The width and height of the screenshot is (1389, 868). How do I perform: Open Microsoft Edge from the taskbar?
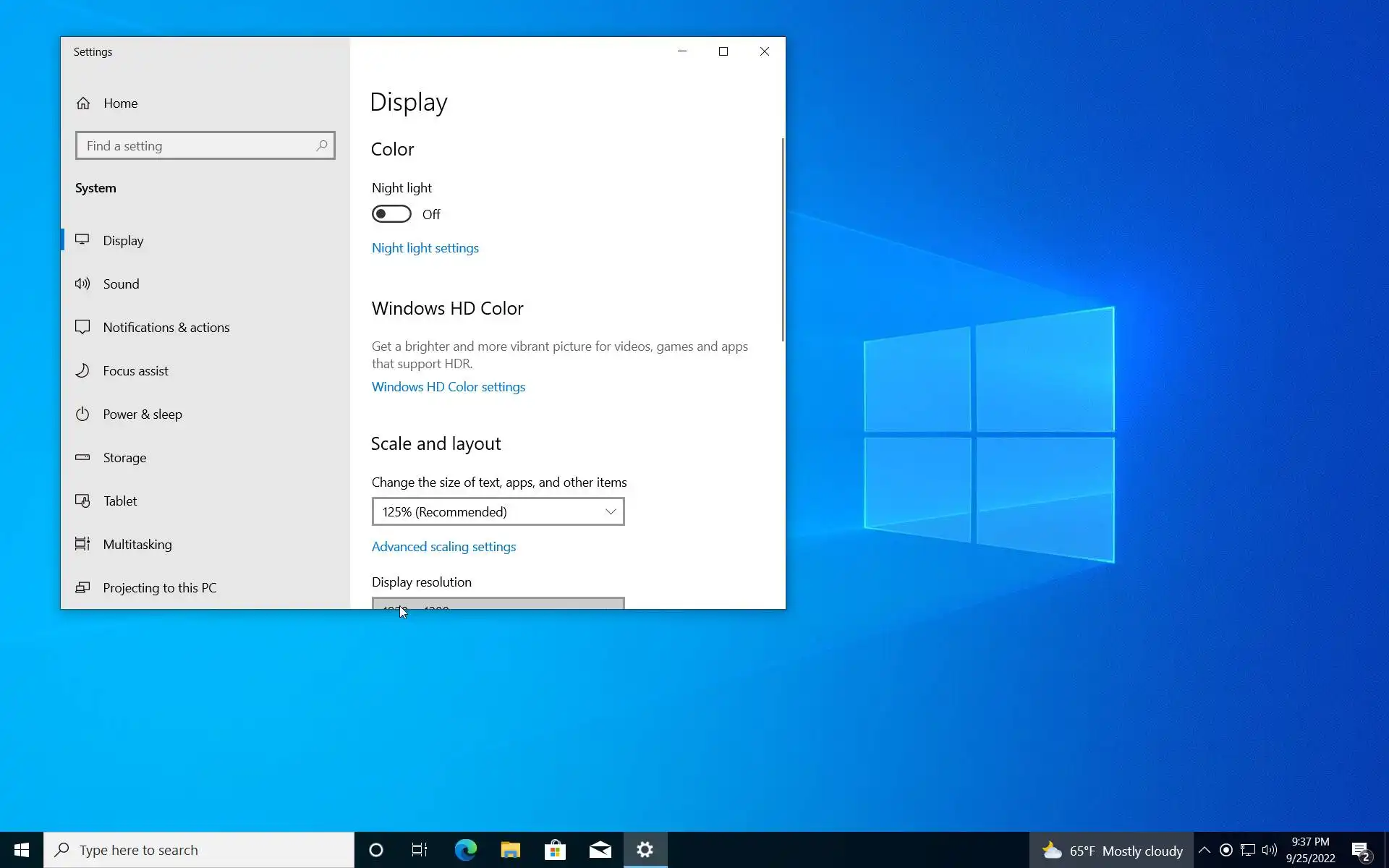(x=465, y=850)
